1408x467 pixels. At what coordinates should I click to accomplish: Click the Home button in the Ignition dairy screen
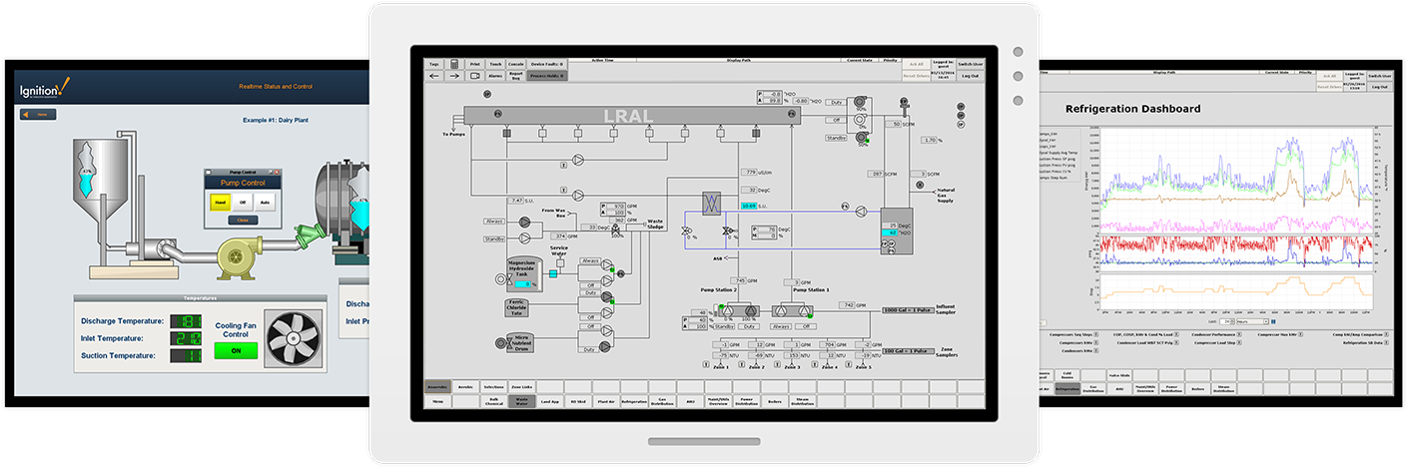point(38,114)
